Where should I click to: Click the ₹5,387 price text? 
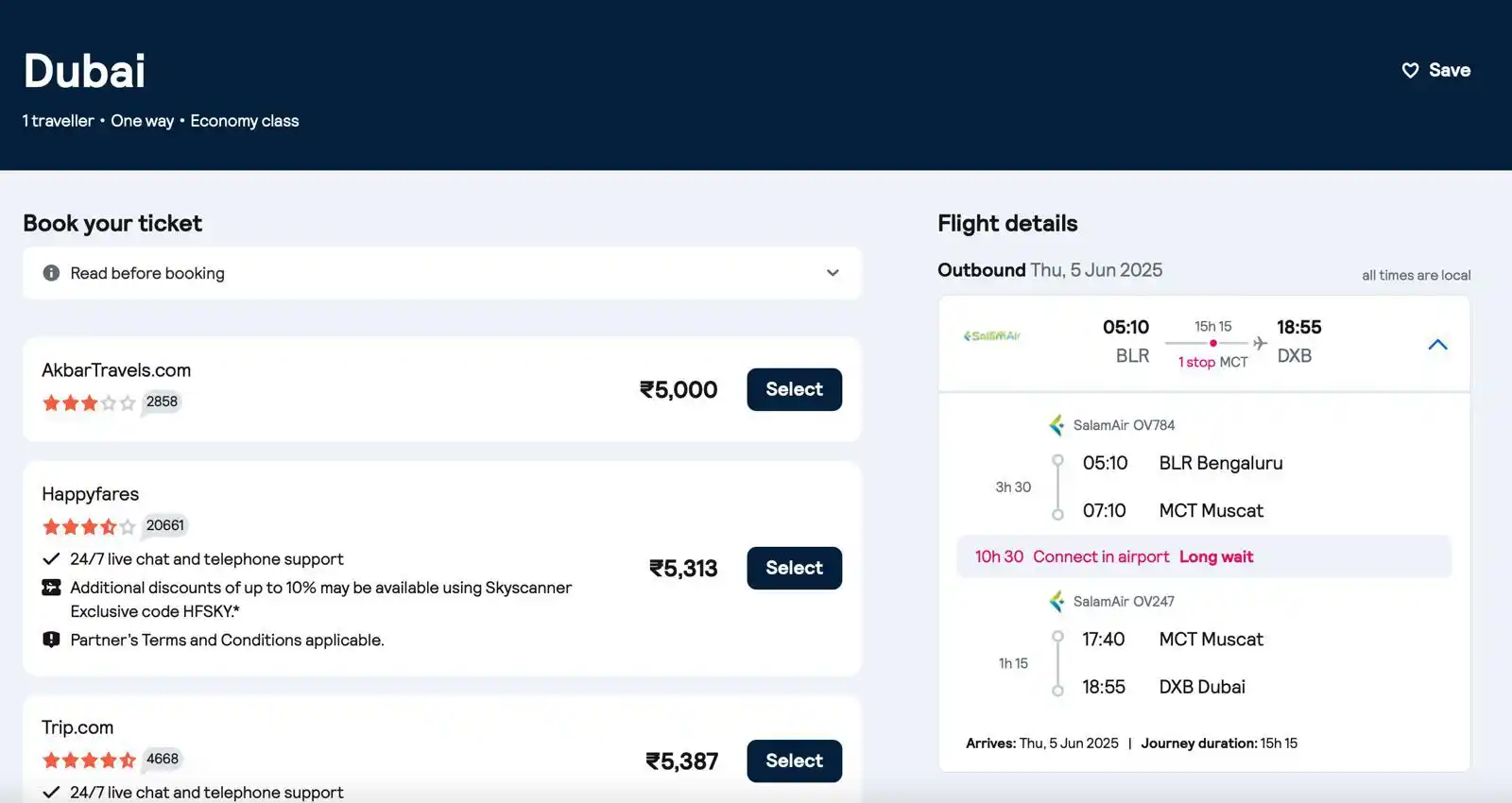point(681,760)
